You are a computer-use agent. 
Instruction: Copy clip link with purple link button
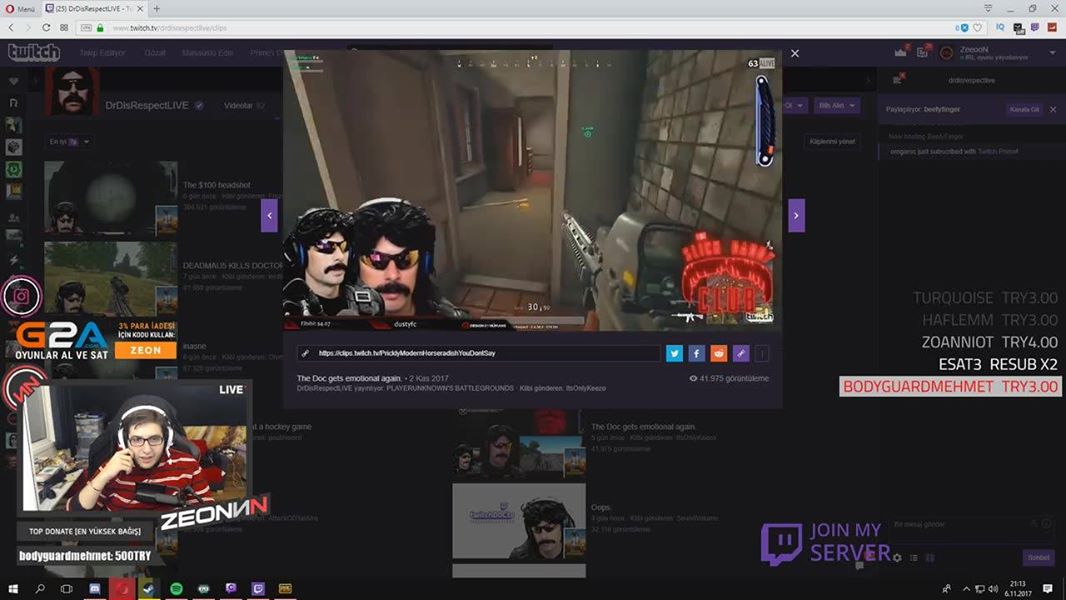[x=741, y=353]
